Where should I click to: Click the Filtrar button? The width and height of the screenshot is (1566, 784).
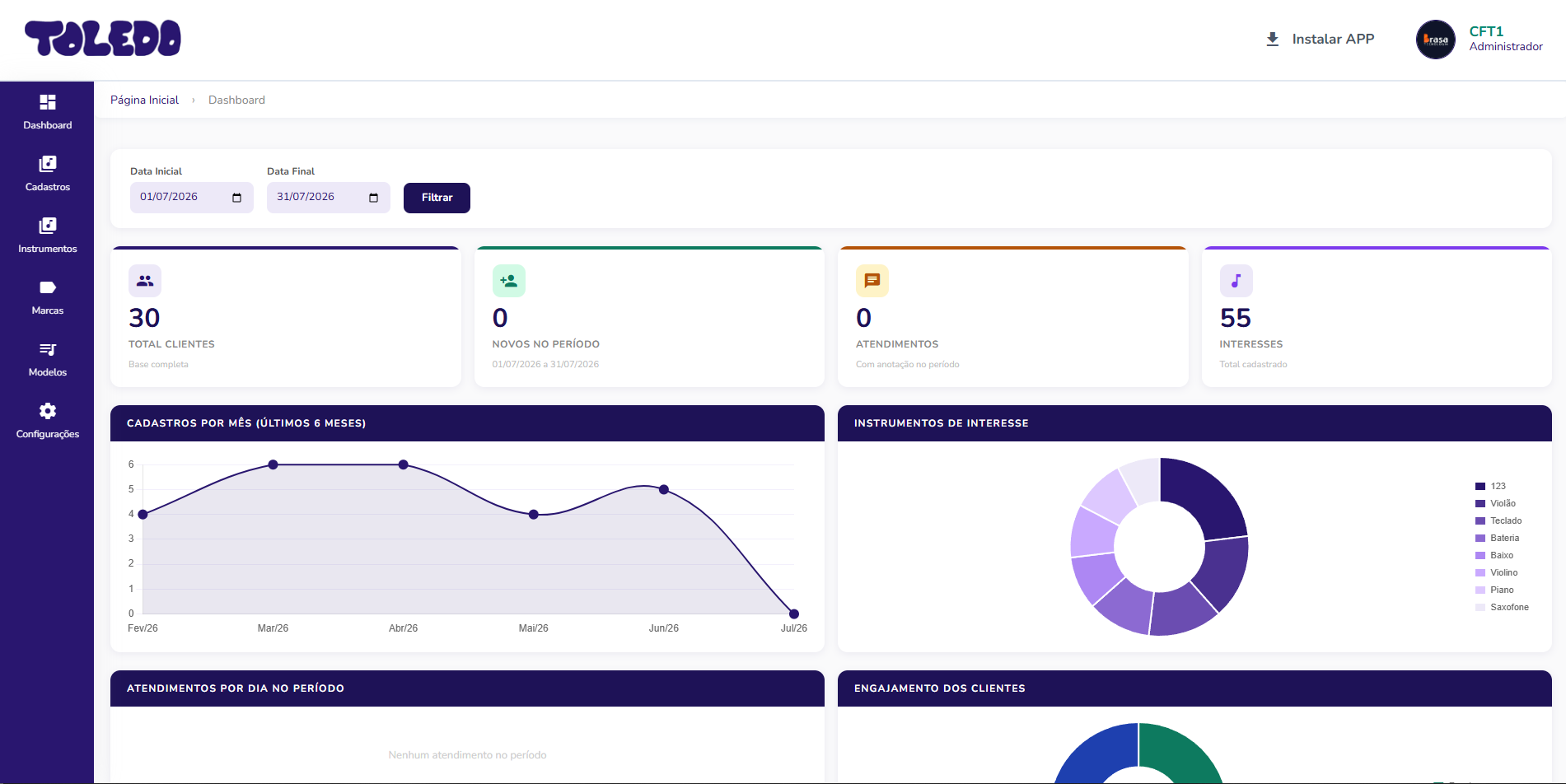pos(437,198)
